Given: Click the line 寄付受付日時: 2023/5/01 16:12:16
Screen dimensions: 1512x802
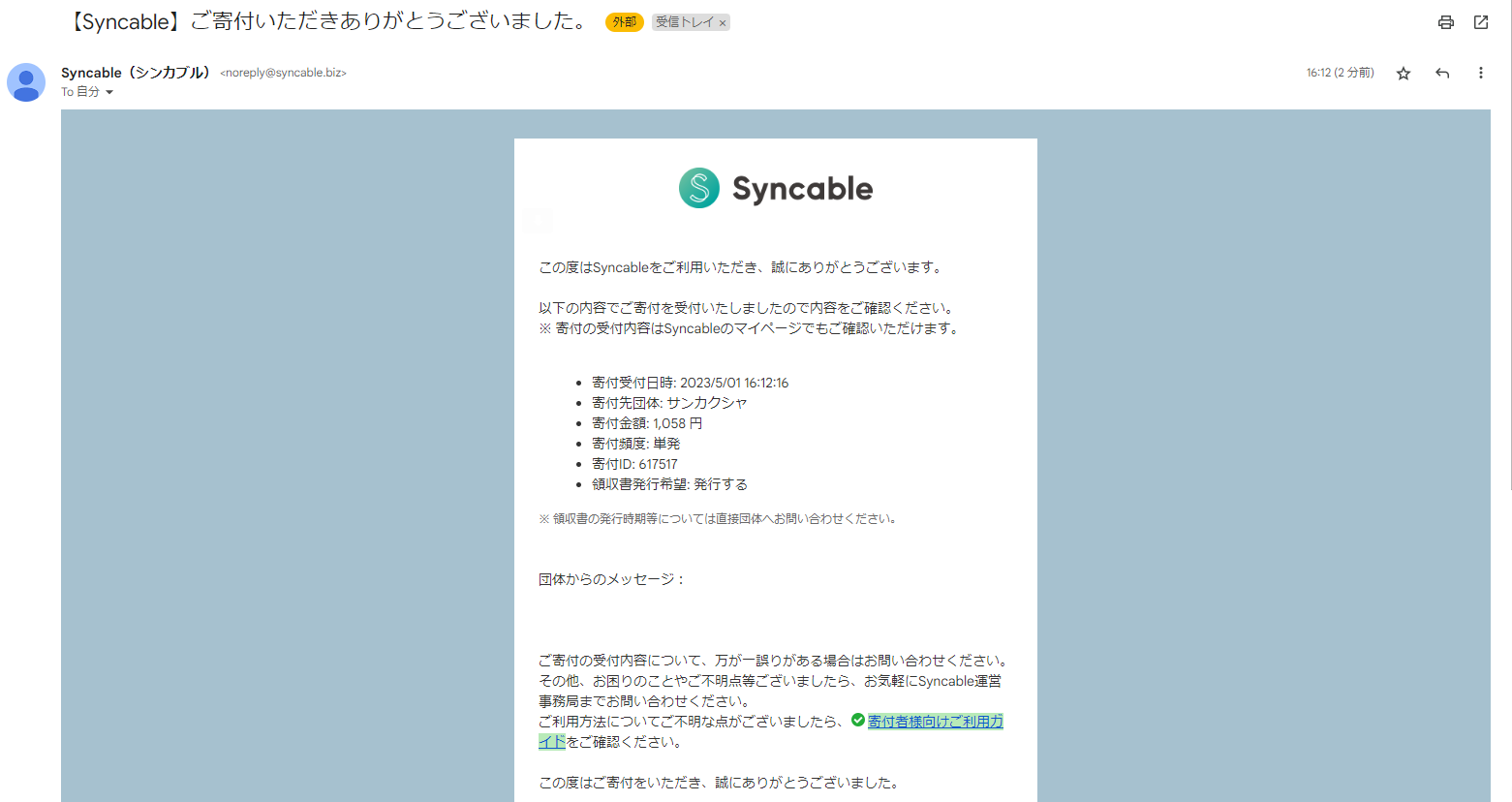Looking at the screenshot, I should (x=691, y=383).
